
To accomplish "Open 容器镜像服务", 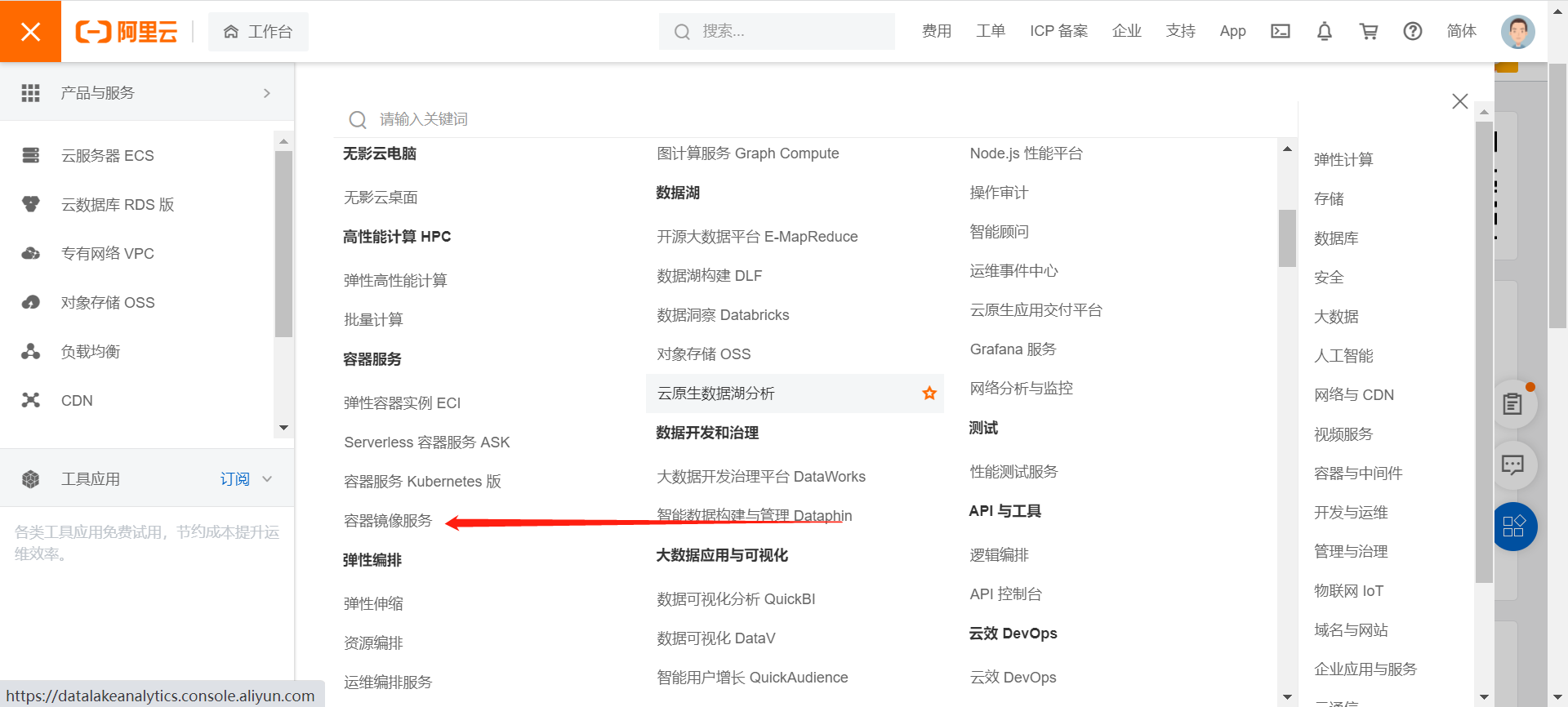I will (388, 521).
